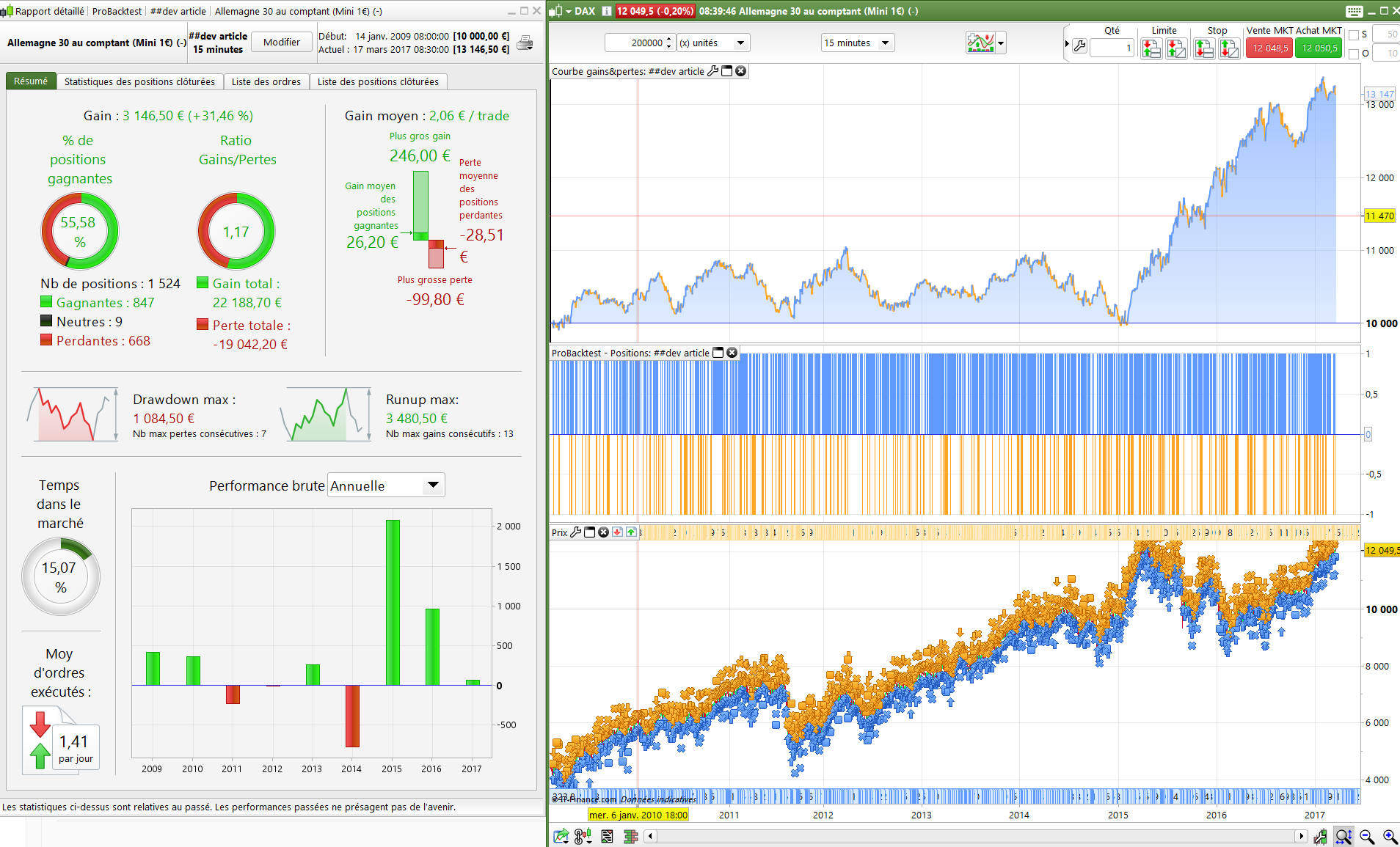Image resolution: width=1400 pixels, height=847 pixels.
Task: Activate the zoom-fit magnifier tool
Action: (1344, 836)
